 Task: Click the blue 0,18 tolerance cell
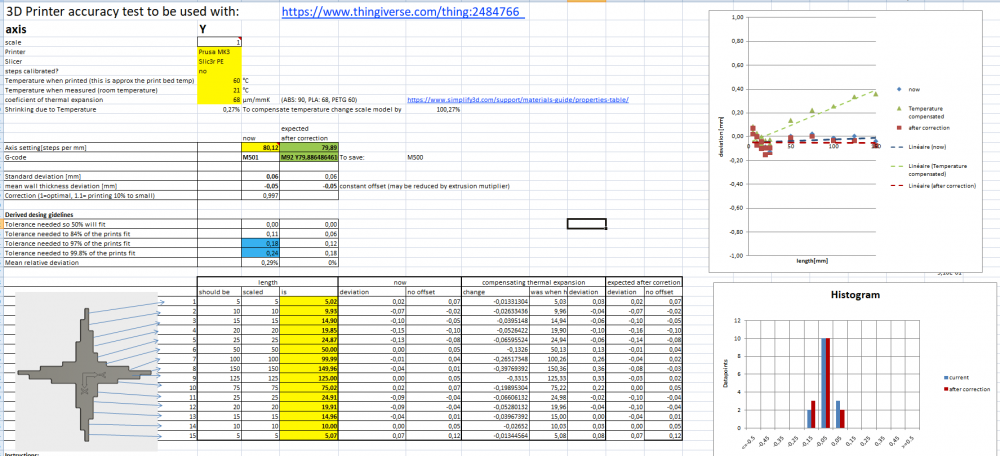260,244
